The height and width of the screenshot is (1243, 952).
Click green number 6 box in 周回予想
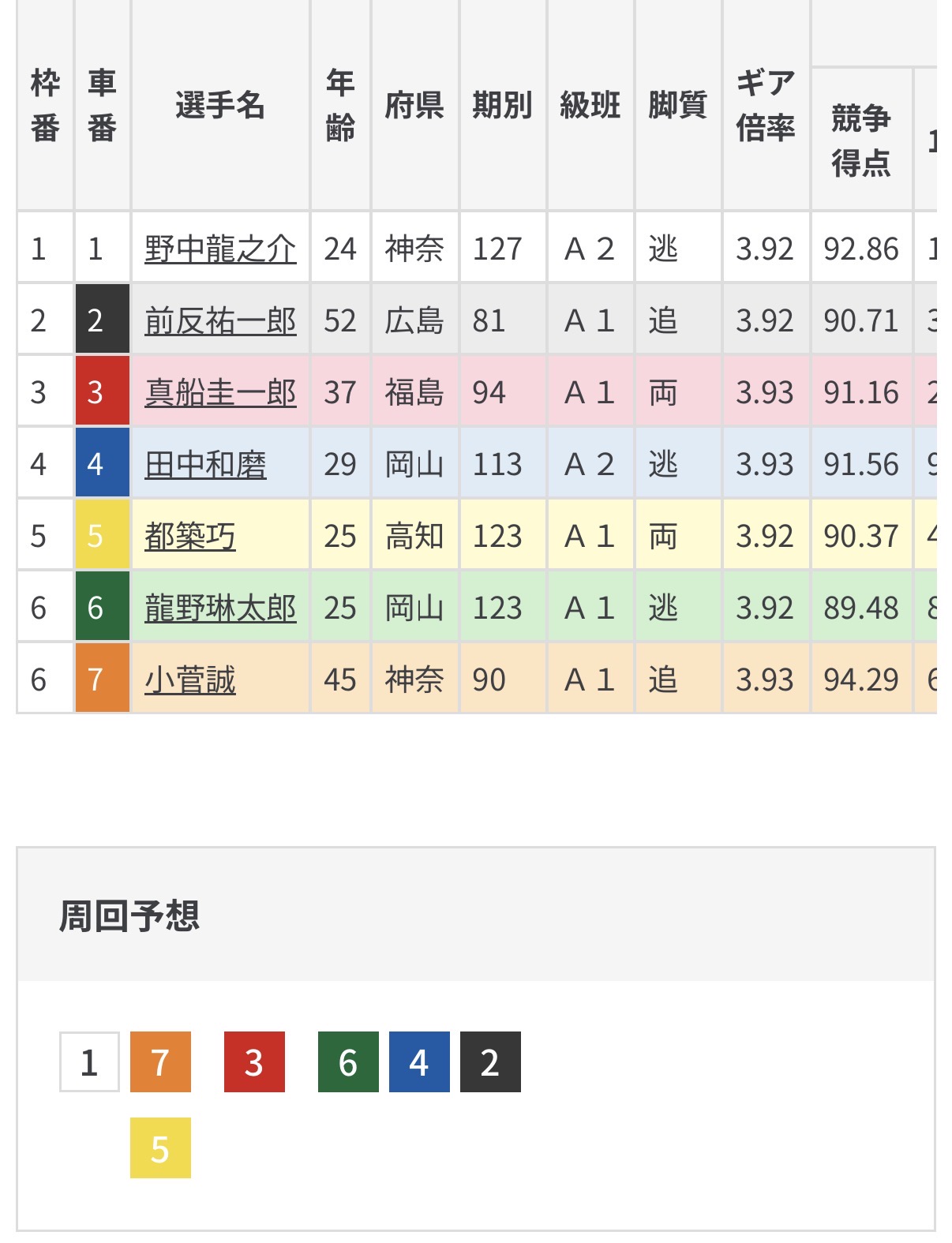pyautogui.click(x=348, y=1062)
